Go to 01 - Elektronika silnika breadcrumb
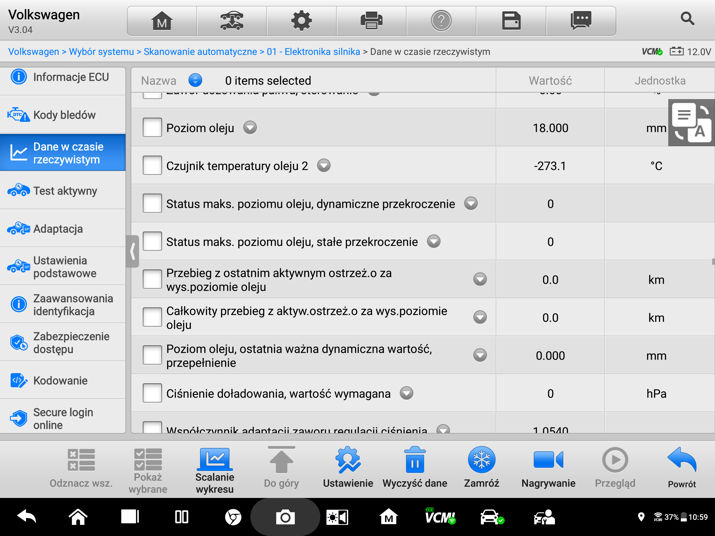This screenshot has width=715, height=536. (x=313, y=52)
